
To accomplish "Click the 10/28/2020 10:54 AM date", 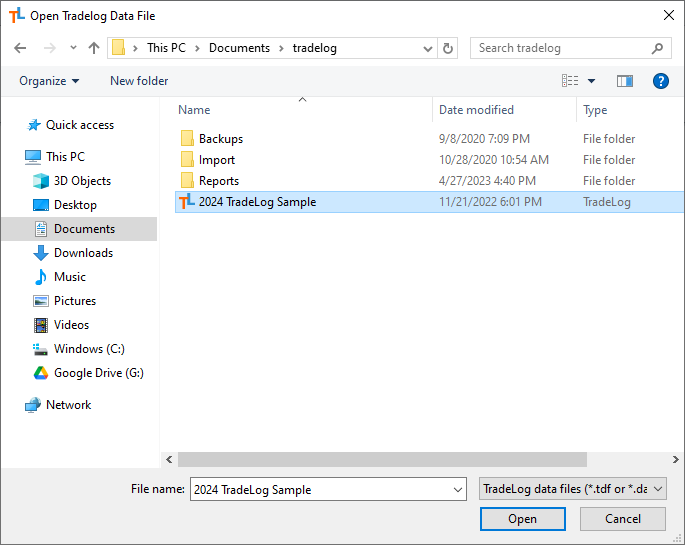I will point(494,160).
